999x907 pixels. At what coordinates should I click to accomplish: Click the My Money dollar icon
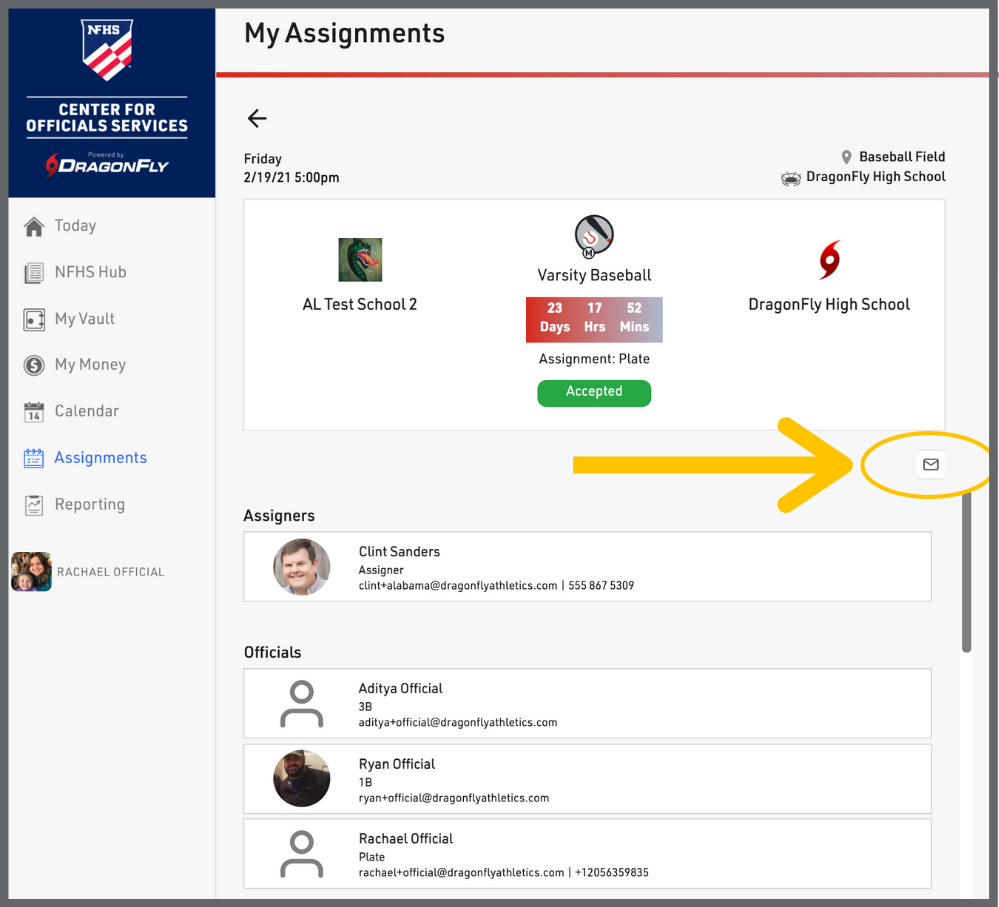coord(34,366)
